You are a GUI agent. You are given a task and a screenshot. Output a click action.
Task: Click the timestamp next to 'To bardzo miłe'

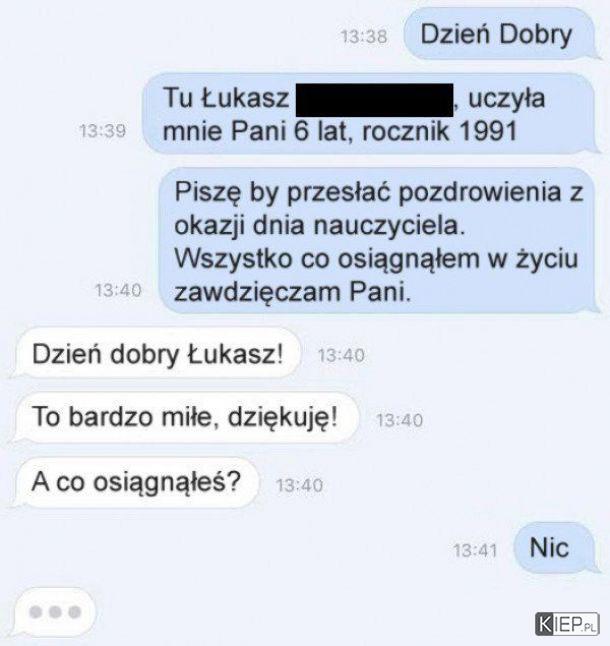(x=400, y=420)
